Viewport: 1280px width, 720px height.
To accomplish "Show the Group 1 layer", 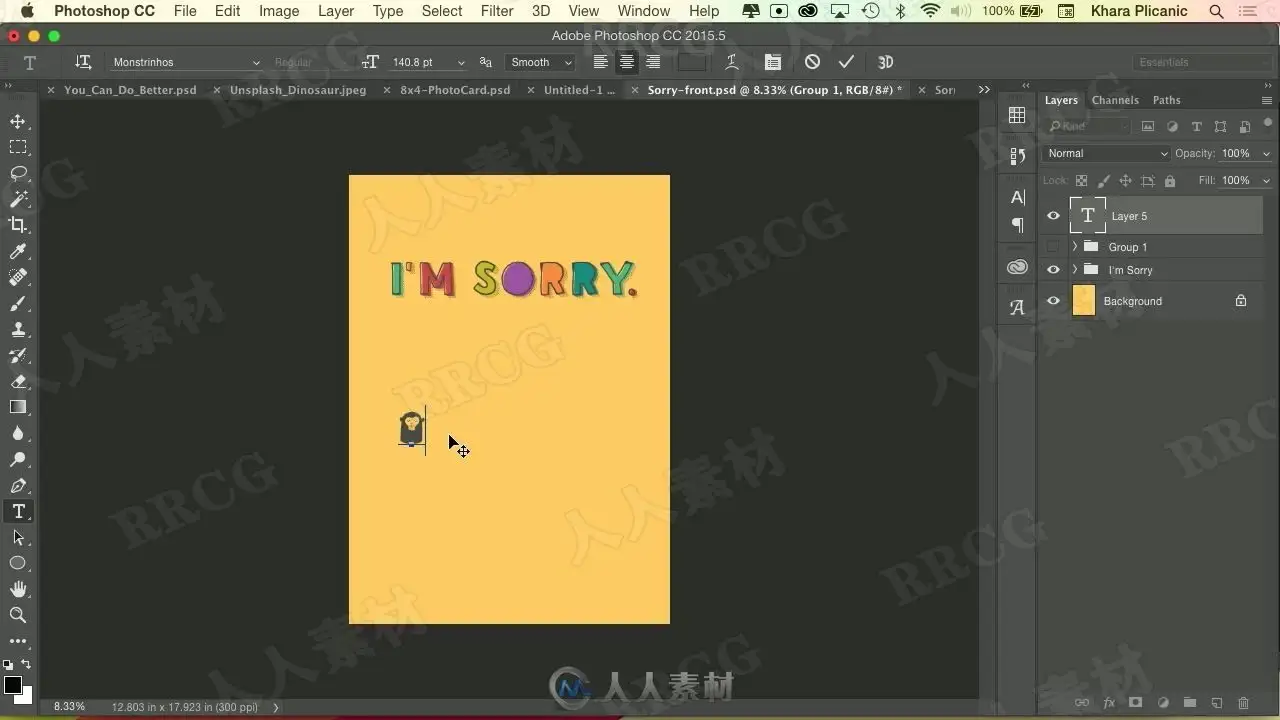I will click(1053, 247).
